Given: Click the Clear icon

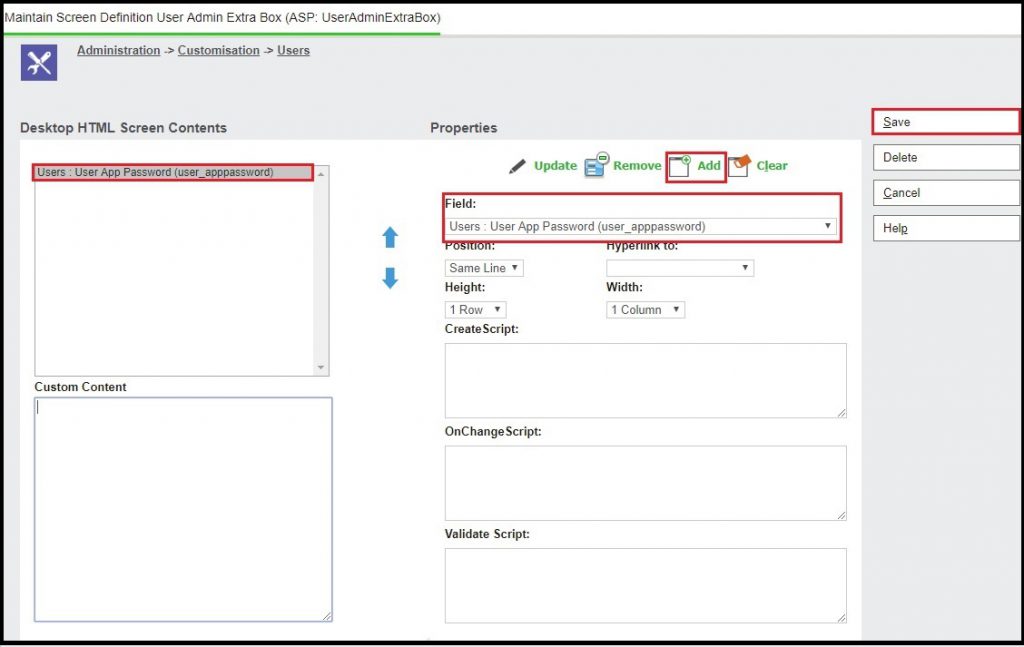Looking at the screenshot, I should click(741, 166).
